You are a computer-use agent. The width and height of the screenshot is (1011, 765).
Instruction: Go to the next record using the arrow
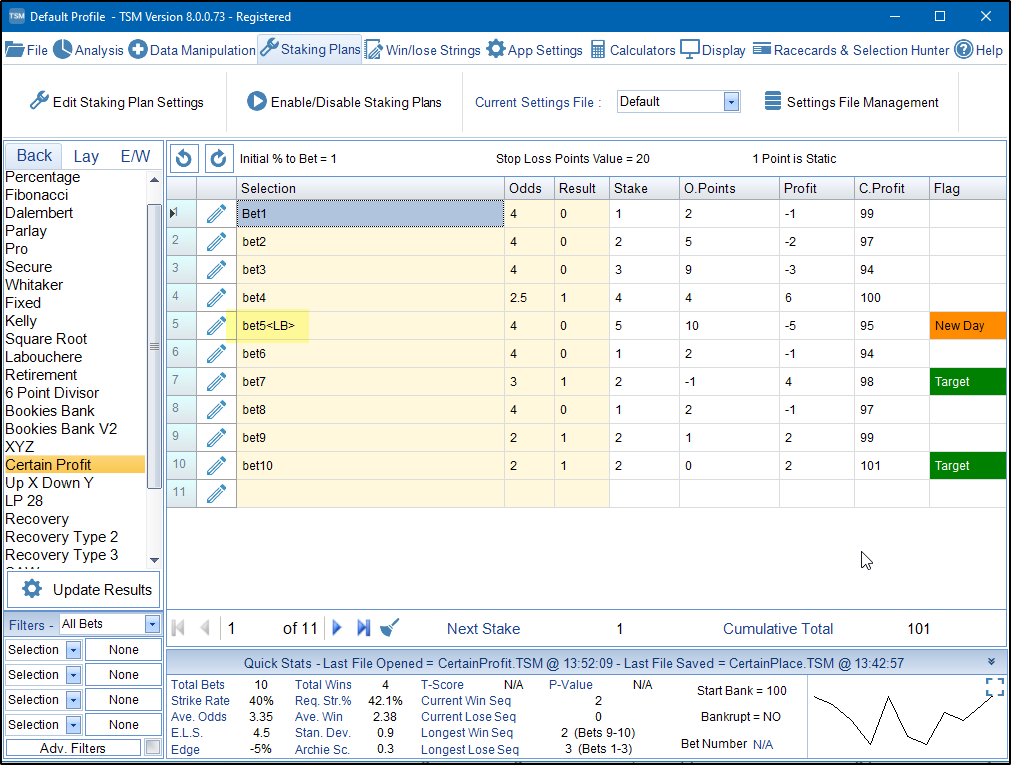pos(337,628)
